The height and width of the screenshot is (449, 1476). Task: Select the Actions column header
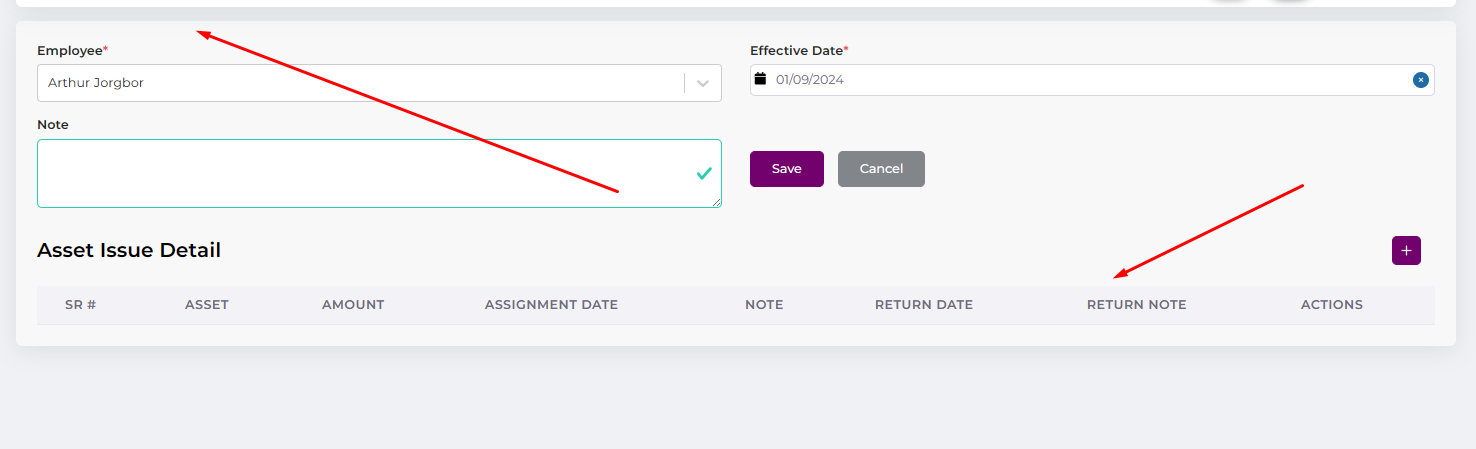click(x=1331, y=305)
